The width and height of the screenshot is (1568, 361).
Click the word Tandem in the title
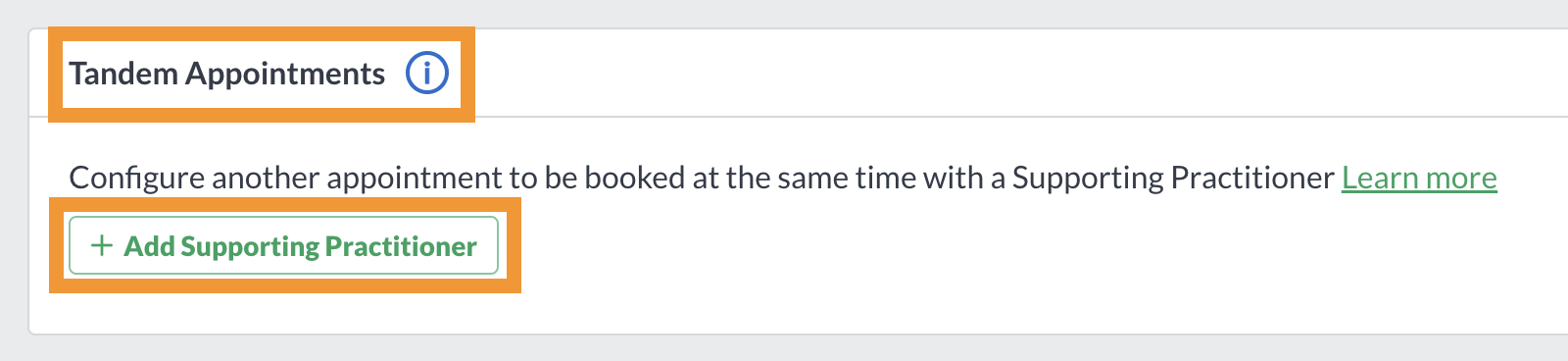coord(123,74)
